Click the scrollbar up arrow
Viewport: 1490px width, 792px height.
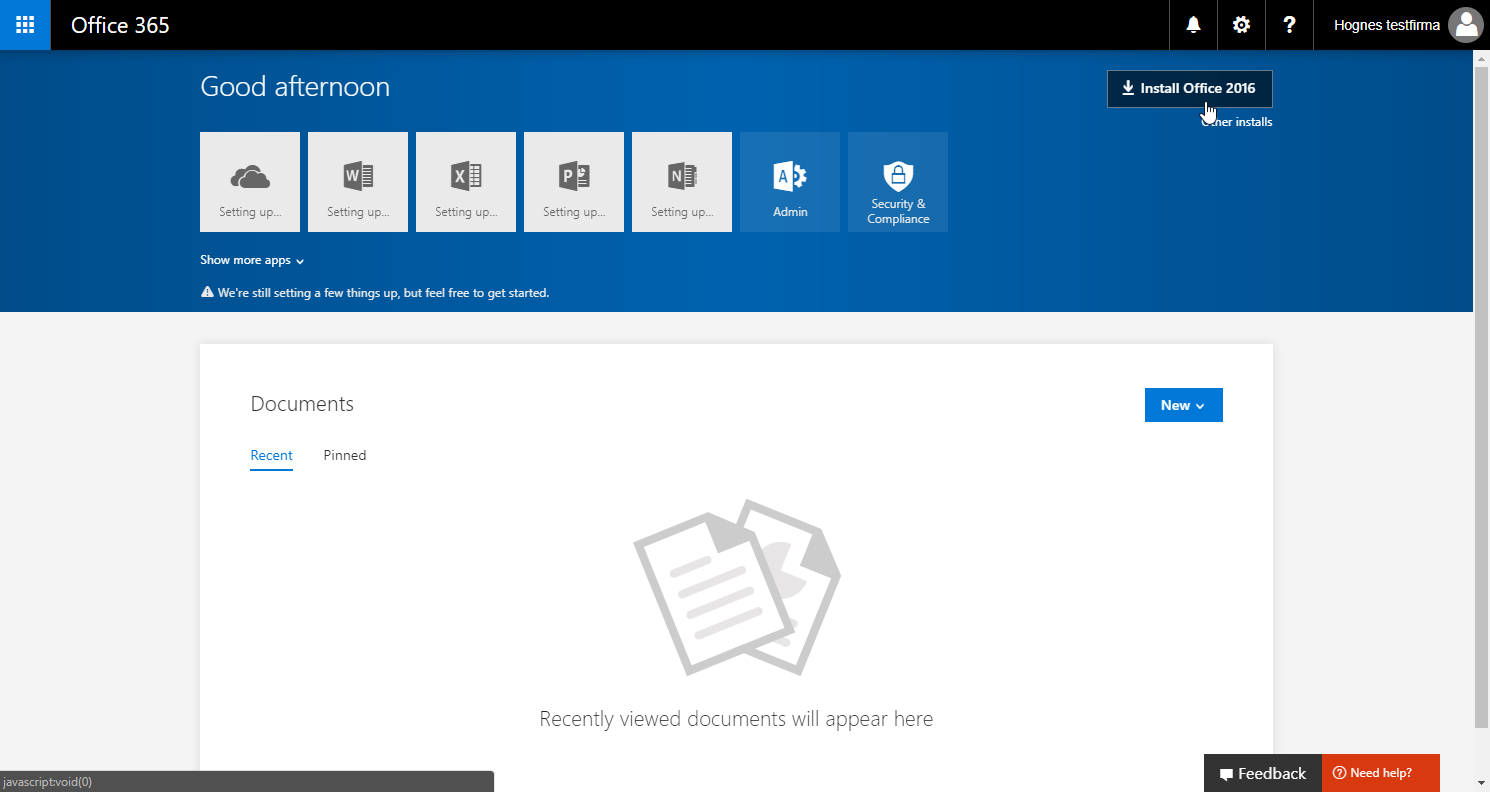click(1481, 58)
